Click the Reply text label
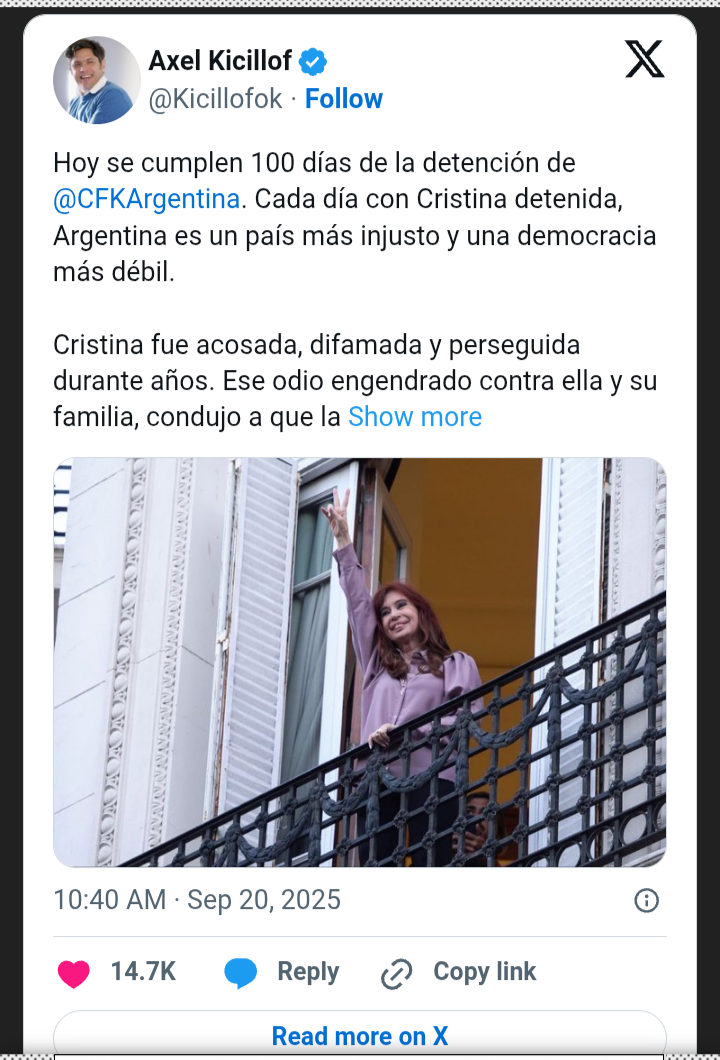Image resolution: width=720 pixels, height=1060 pixels. point(308,972)
